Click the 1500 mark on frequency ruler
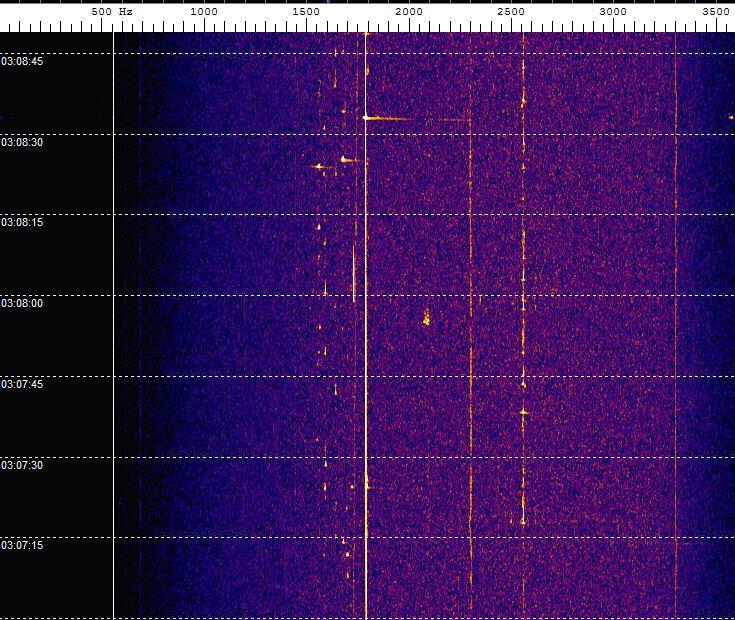 pyautogui.click(x=306, y=12)
